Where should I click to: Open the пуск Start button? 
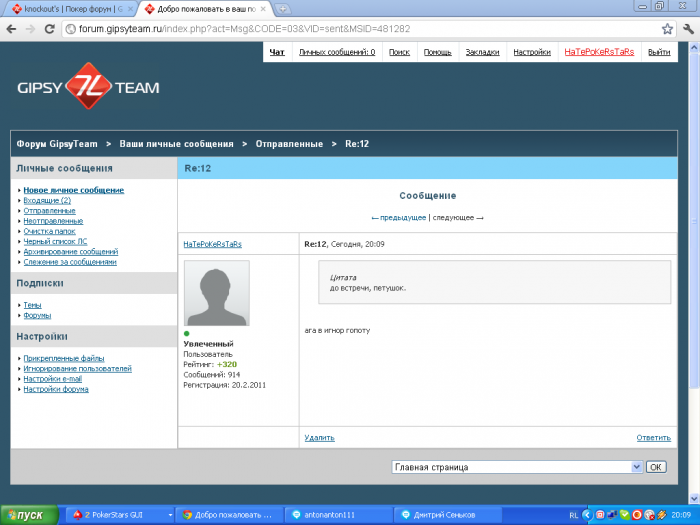(29, 515)
